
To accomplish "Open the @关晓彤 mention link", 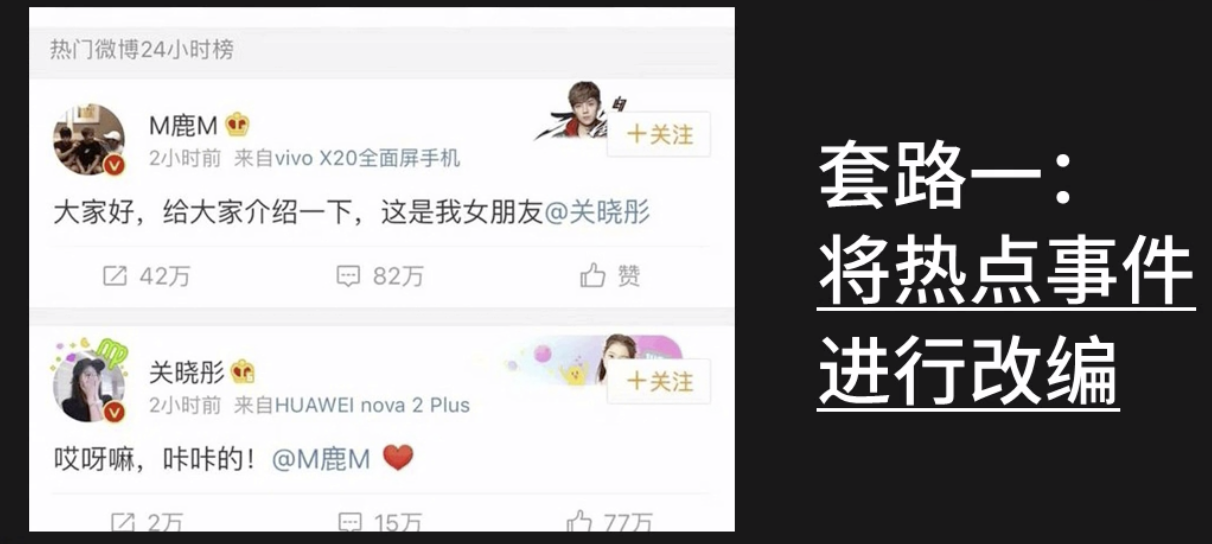I will click(x=597, y=212).
